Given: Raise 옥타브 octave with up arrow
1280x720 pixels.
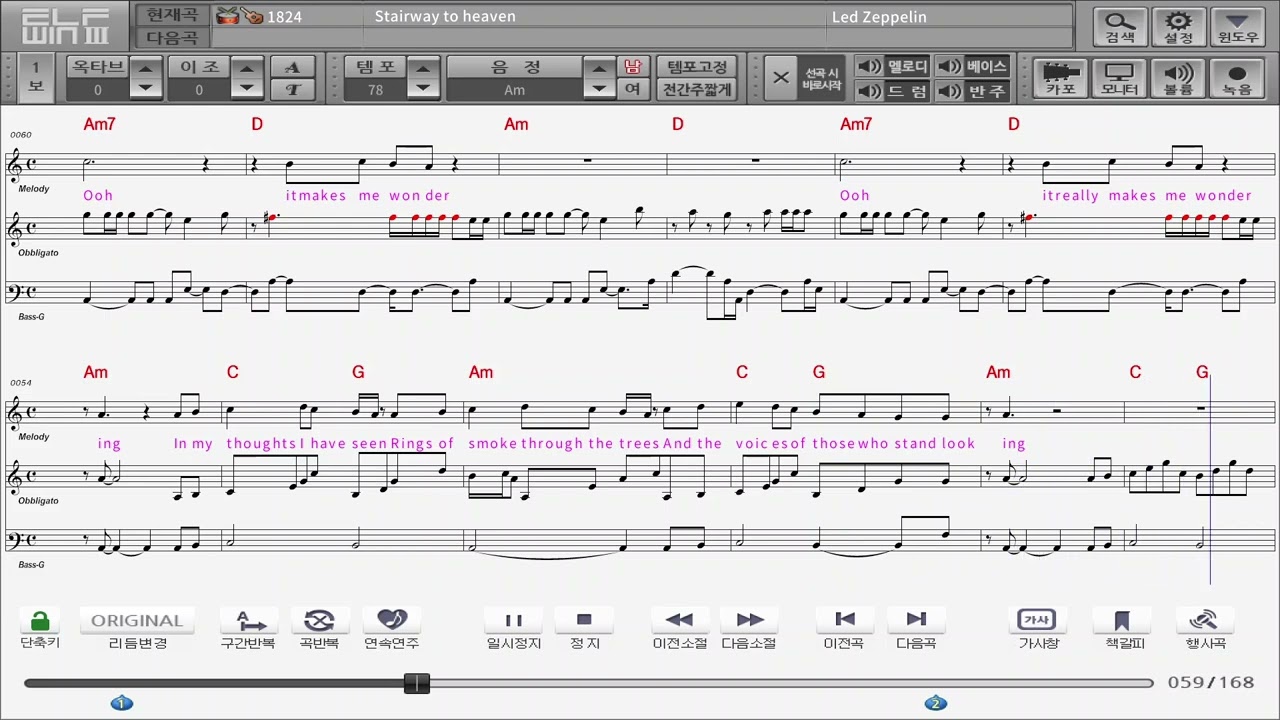Looking at the screenshot, I should point(146,67).
